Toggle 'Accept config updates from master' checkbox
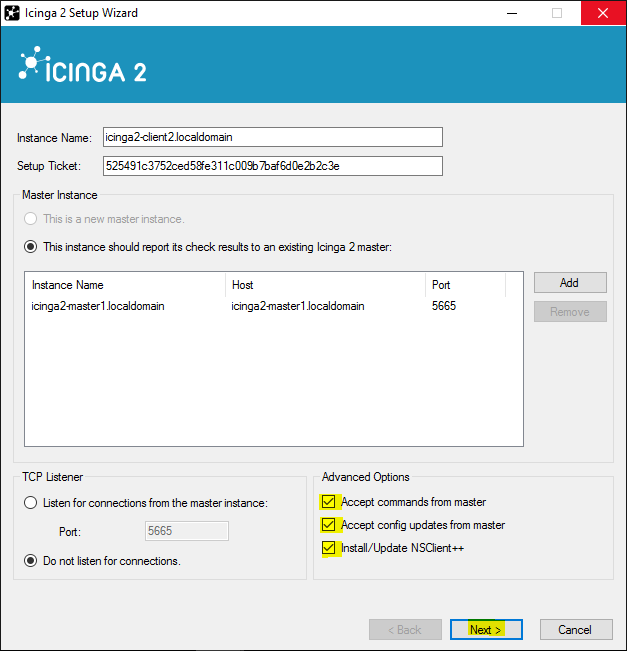627x651 pixels. coord(328,525)
